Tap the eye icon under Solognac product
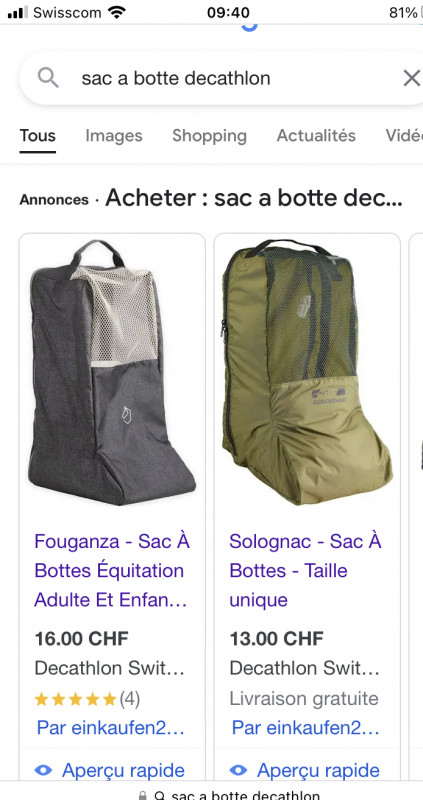This screenshot has width=423, height=800. (x=238, y=770)
